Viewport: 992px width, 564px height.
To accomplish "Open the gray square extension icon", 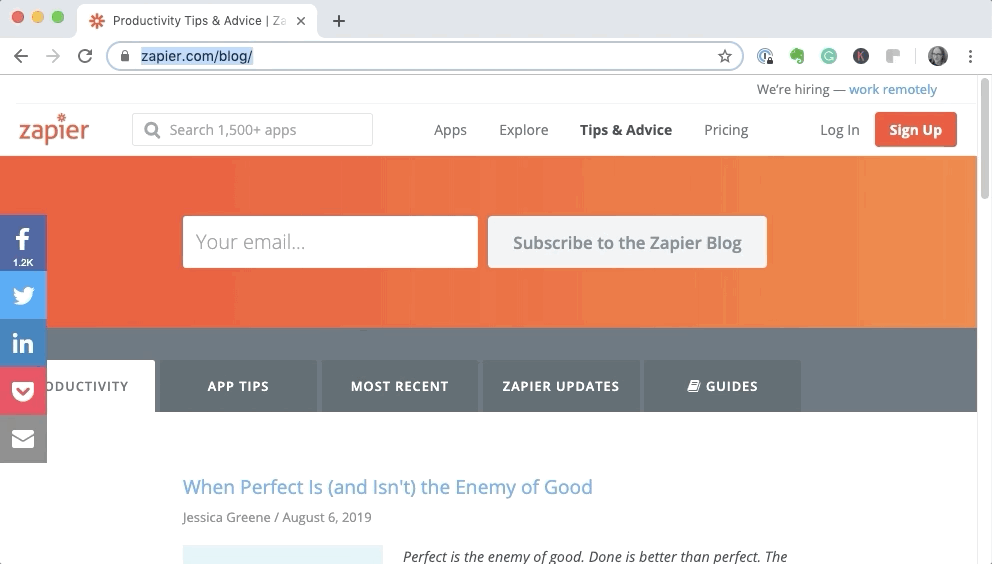I will [x=893, y=56].
